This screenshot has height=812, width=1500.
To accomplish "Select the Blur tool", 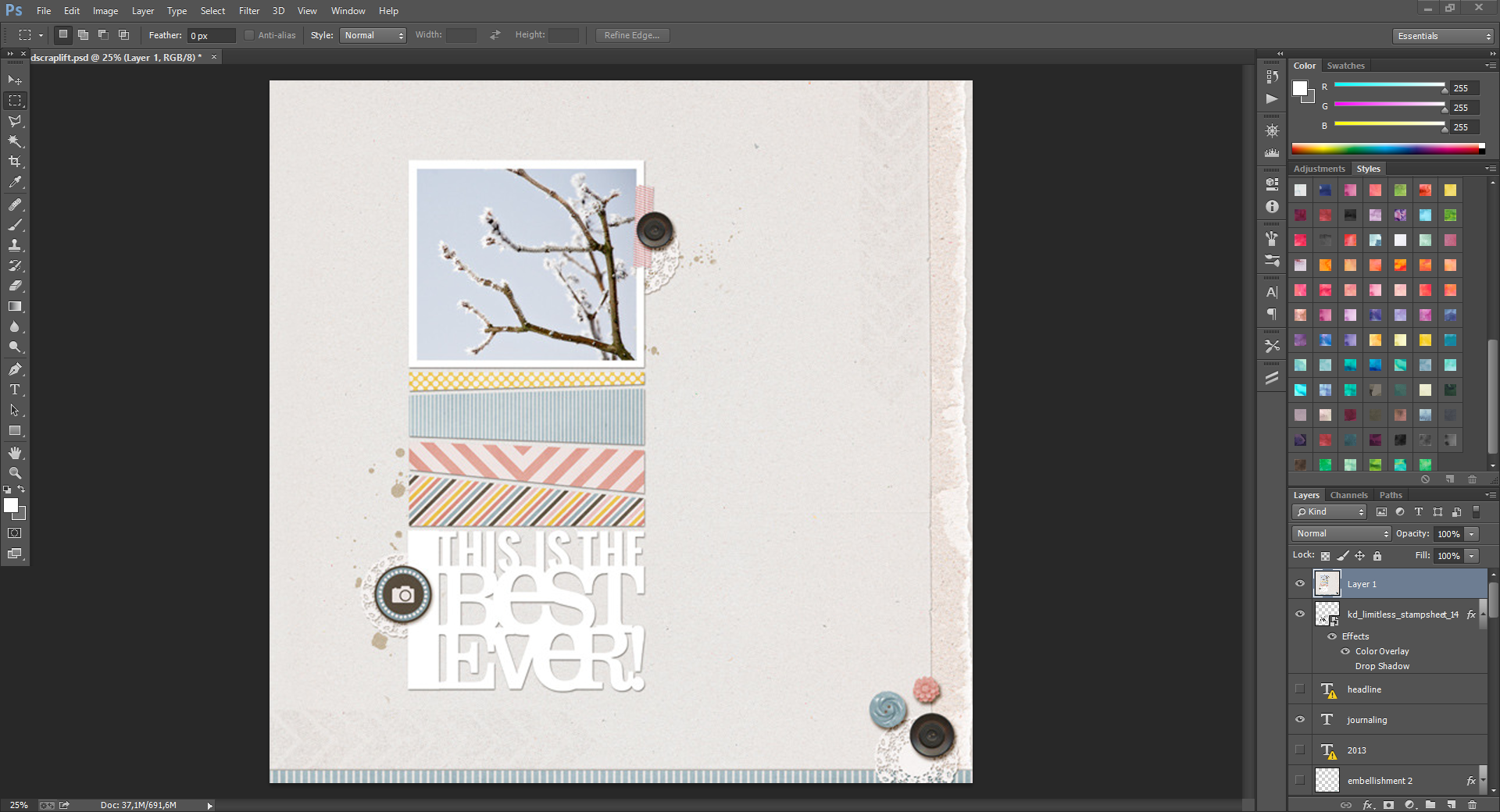I will pos(15,326).
